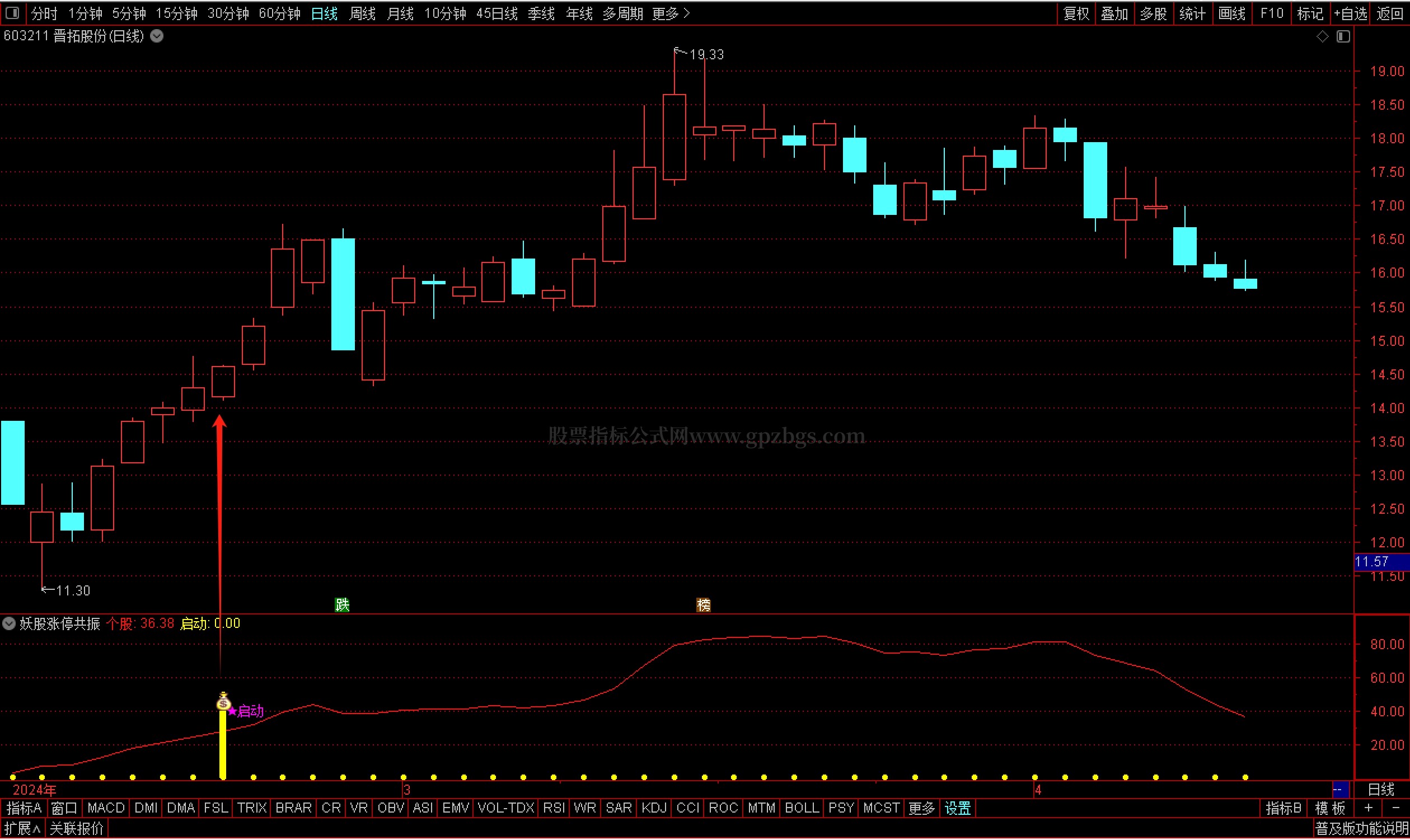Click the split window icon near the price axis
This screenshot has width=1410, height=840.
(x=1343, y=37)
